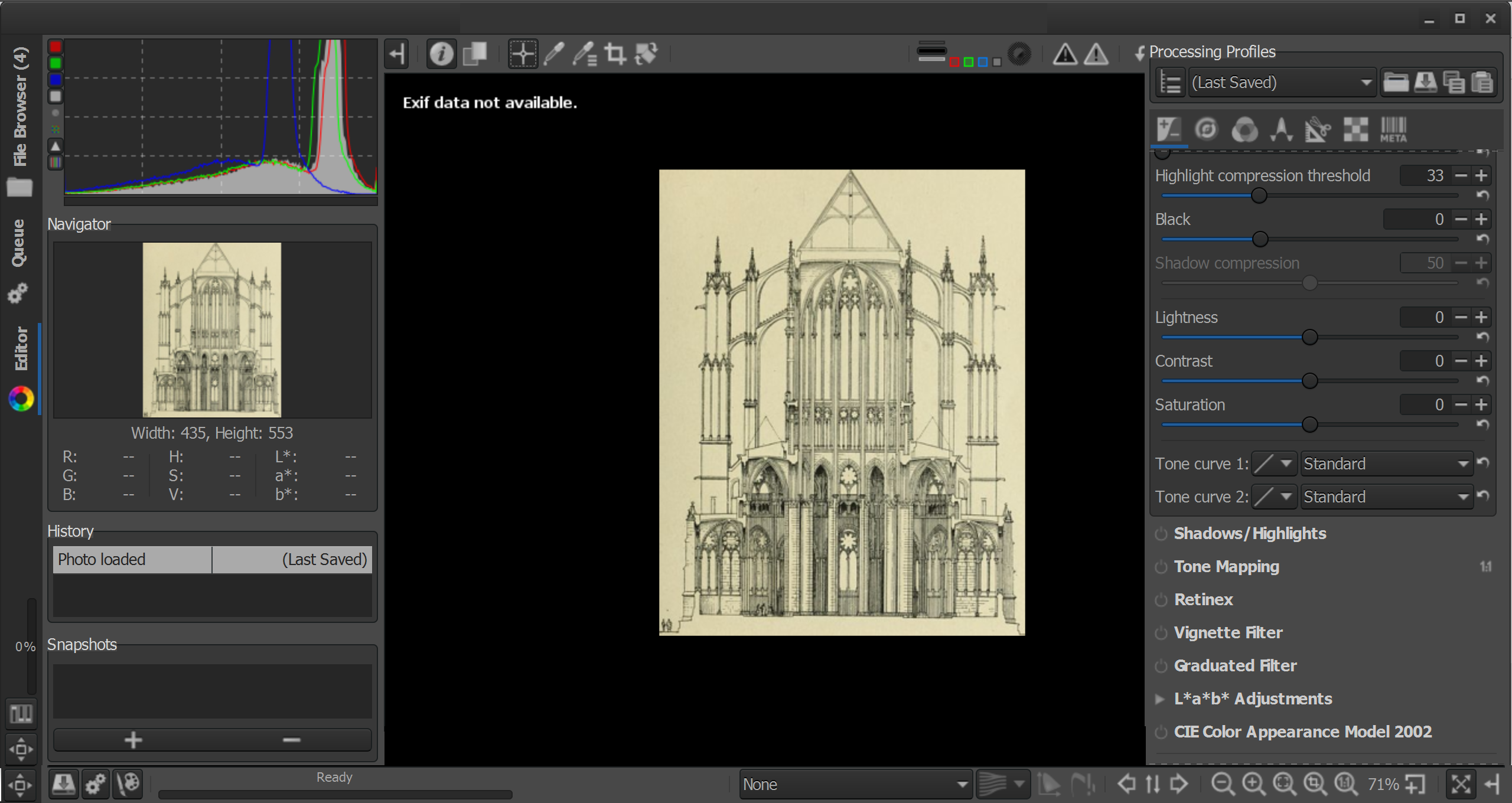The image size is (1512, 803).
Task: Toggle the luminance histogram button
Action: click(56, 96)
